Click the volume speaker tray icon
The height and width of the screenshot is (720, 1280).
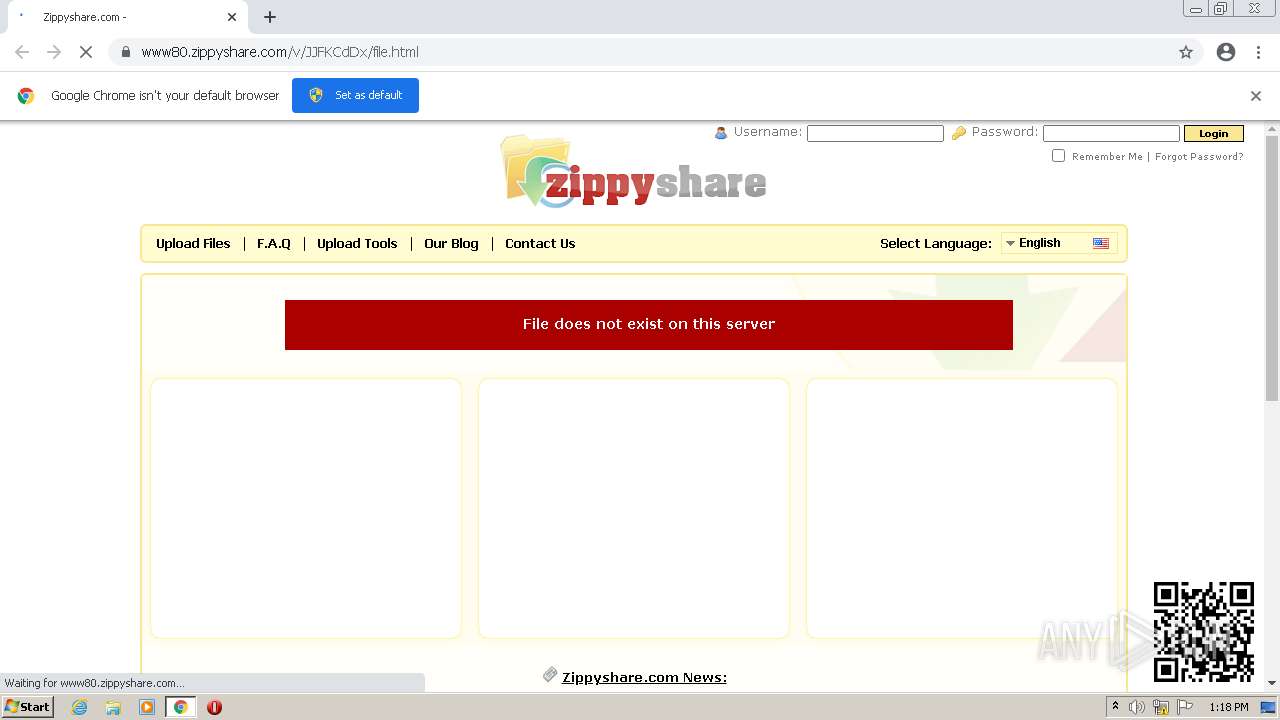click(1137, 707)
